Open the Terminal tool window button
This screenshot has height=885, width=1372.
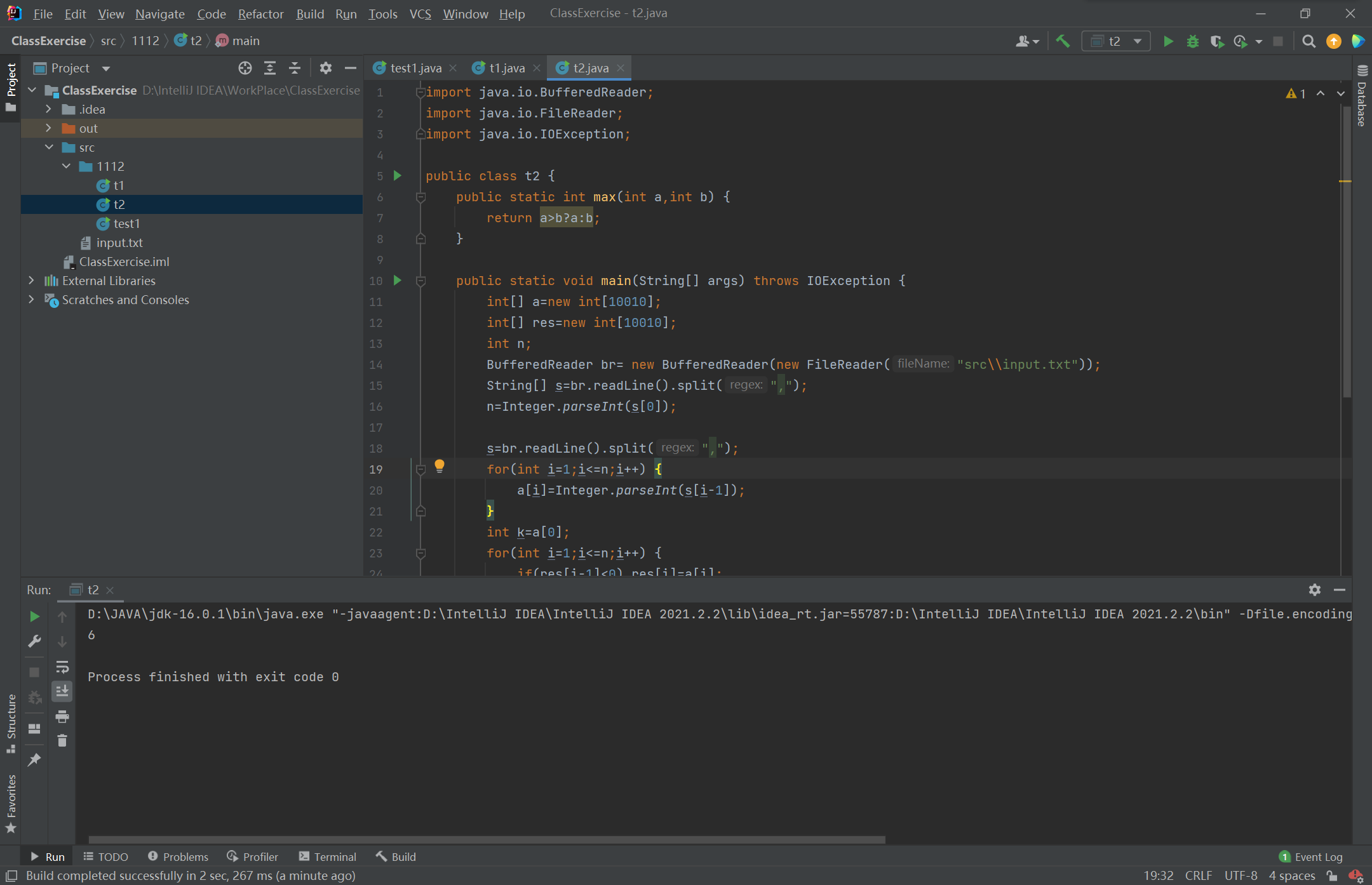(328, 856)
